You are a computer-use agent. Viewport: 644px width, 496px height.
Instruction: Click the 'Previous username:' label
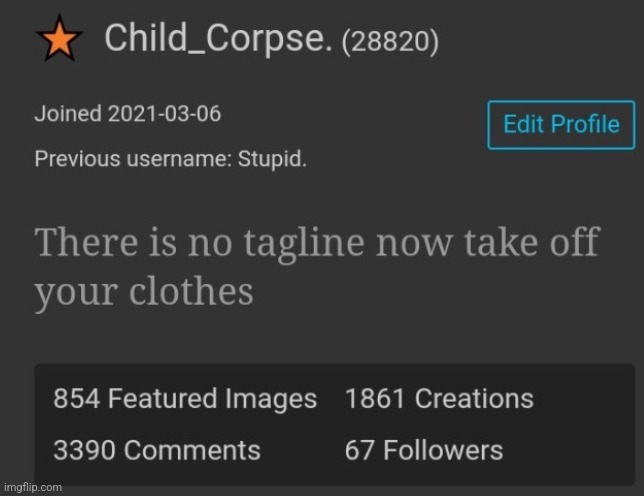tap(132, 160)
